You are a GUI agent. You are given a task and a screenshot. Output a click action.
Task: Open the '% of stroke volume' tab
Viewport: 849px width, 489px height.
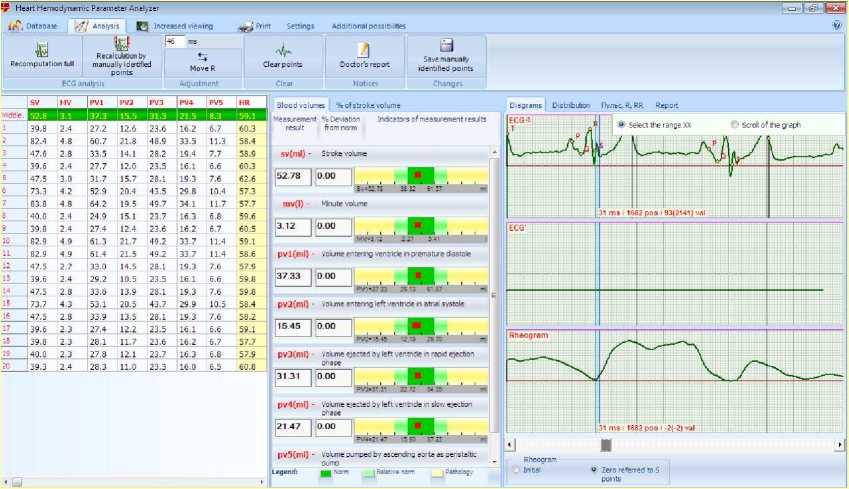point(367,104)
